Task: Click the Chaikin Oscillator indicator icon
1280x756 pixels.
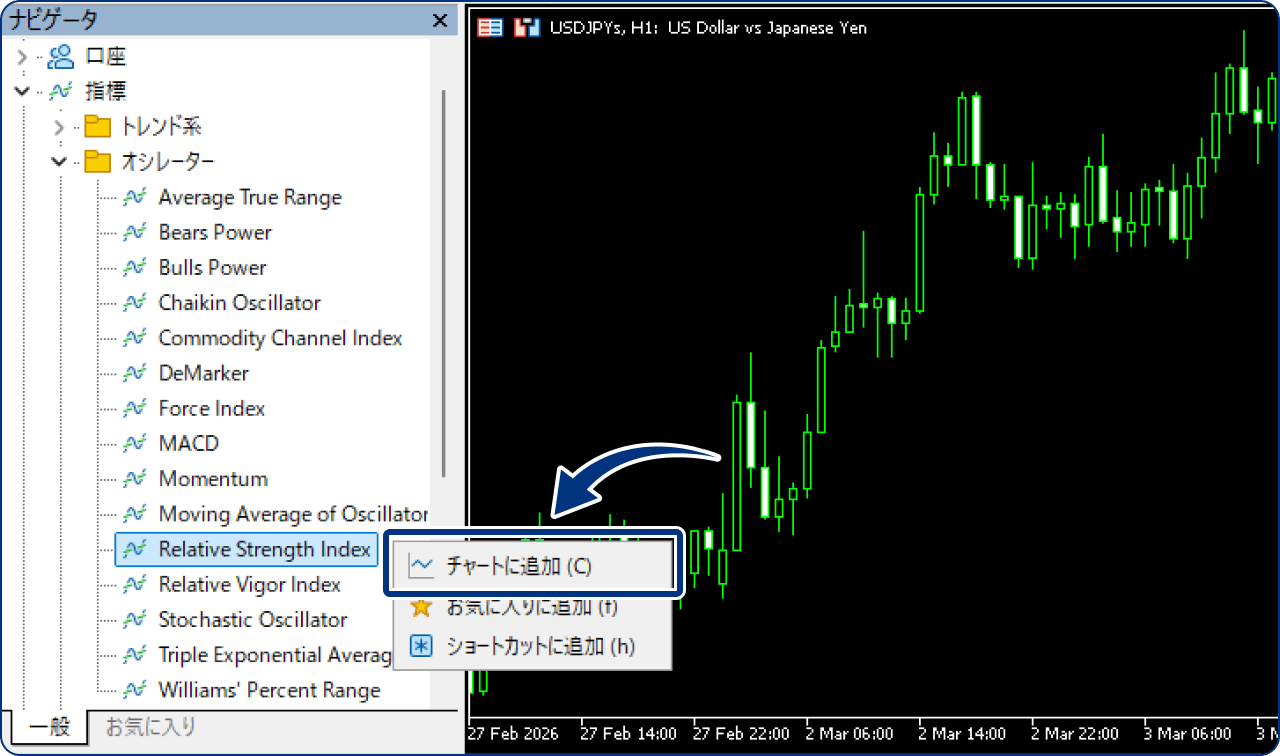Action: point(135,302)
